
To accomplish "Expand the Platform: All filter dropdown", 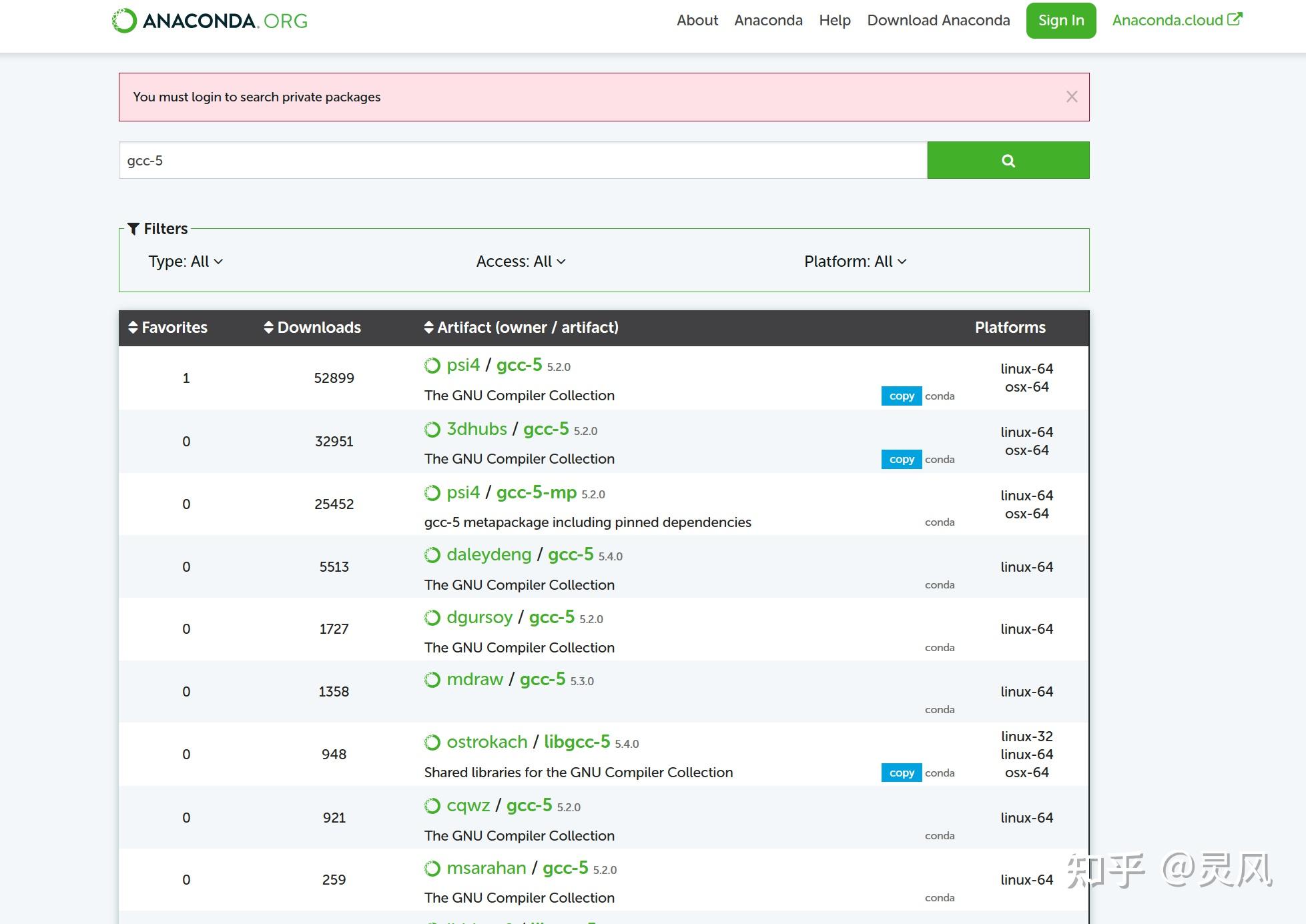I will click(855, 262).
